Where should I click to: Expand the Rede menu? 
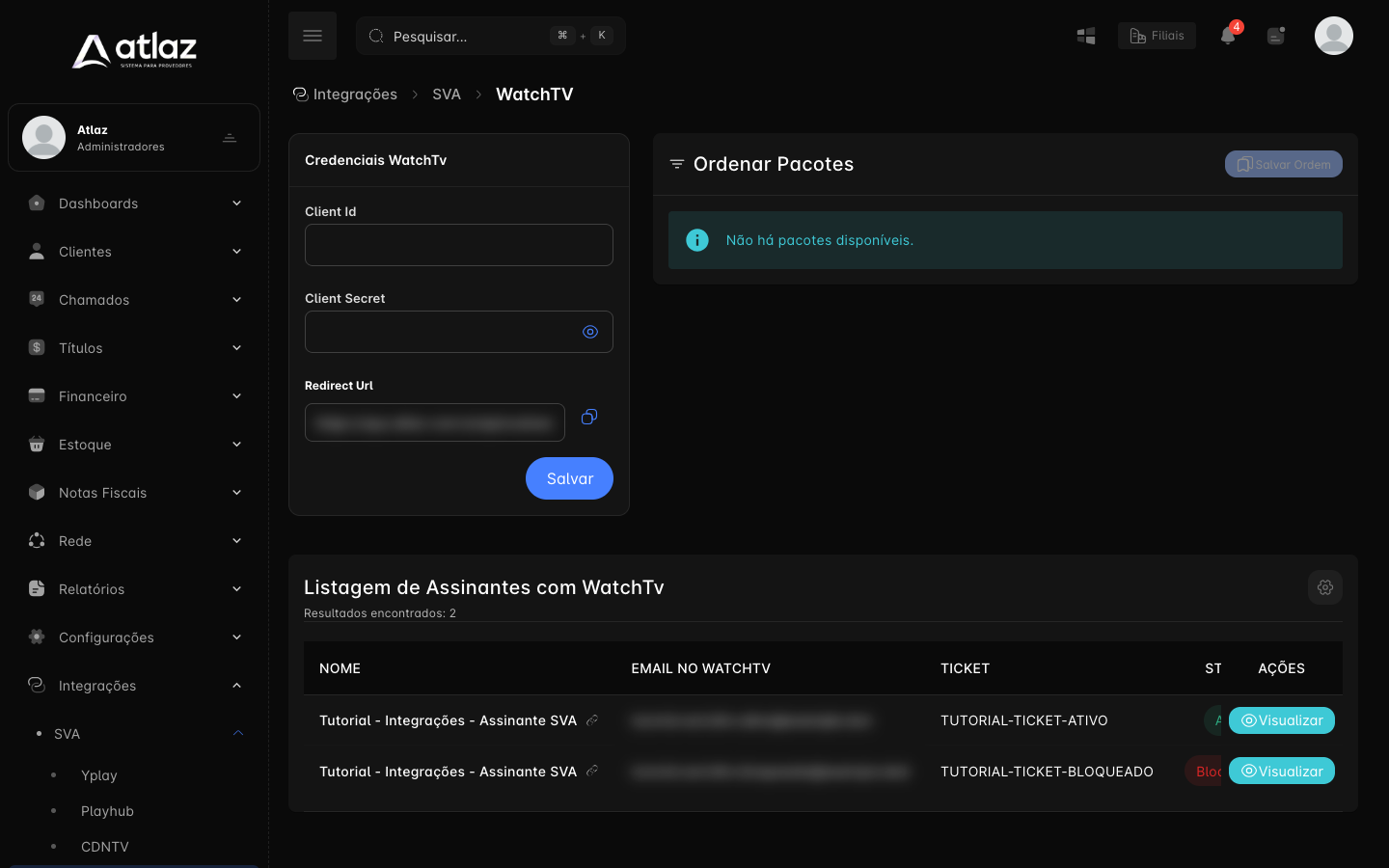click(134, 541)
